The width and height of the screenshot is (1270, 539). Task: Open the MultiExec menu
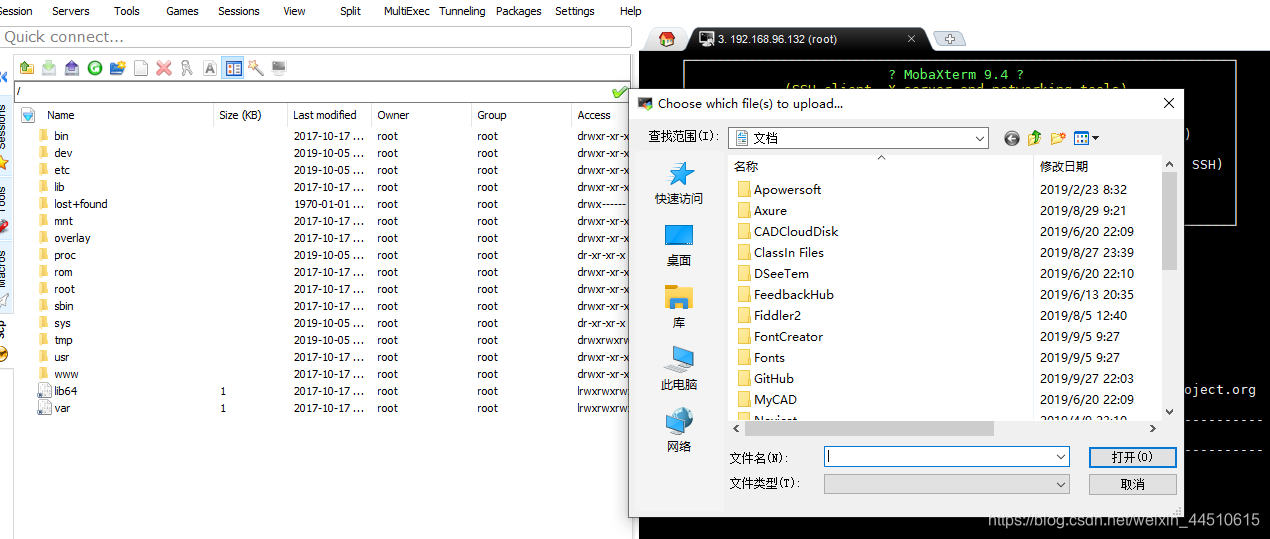coord(406,11)
